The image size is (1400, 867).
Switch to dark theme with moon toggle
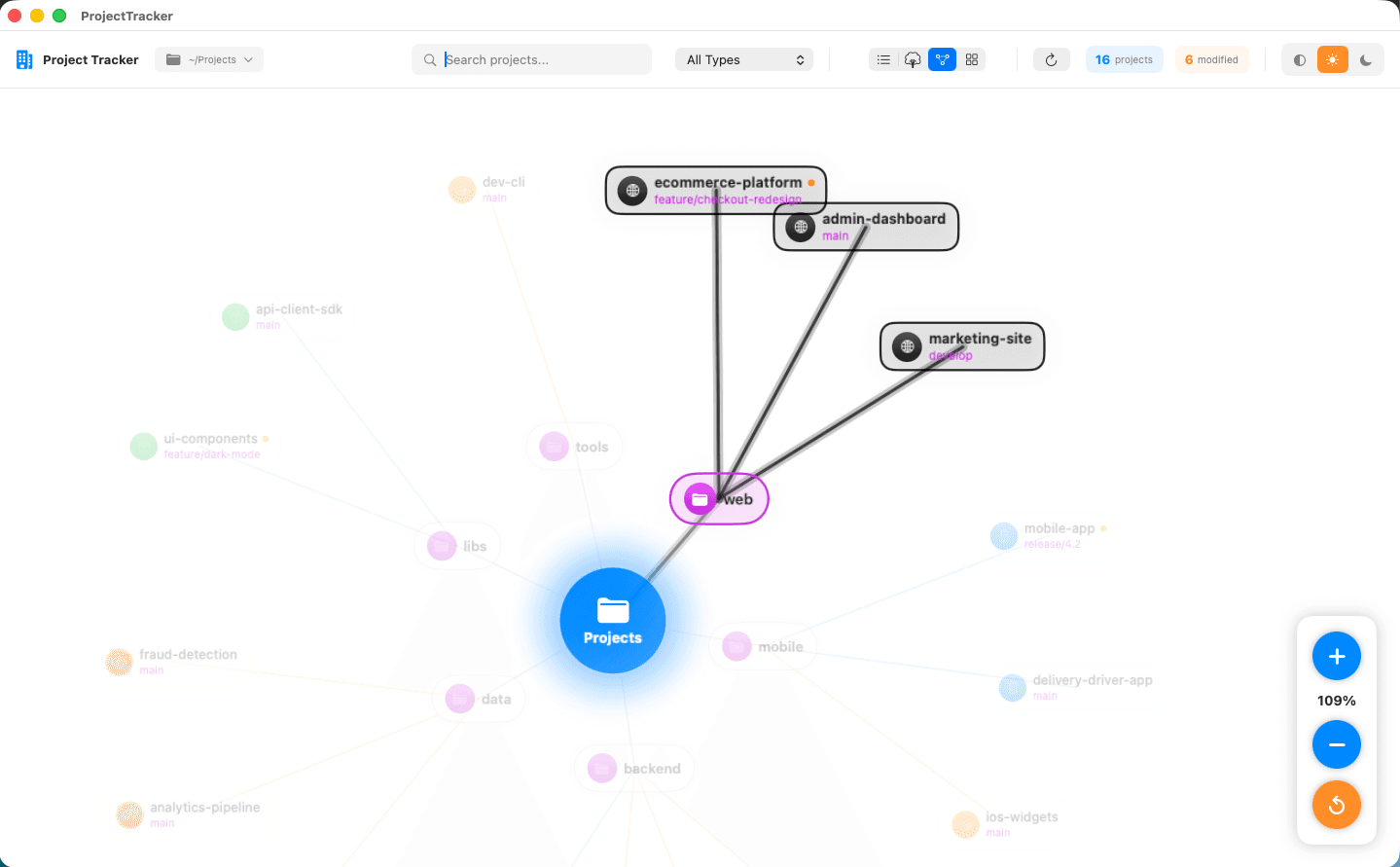click(x=1365, y=59)
